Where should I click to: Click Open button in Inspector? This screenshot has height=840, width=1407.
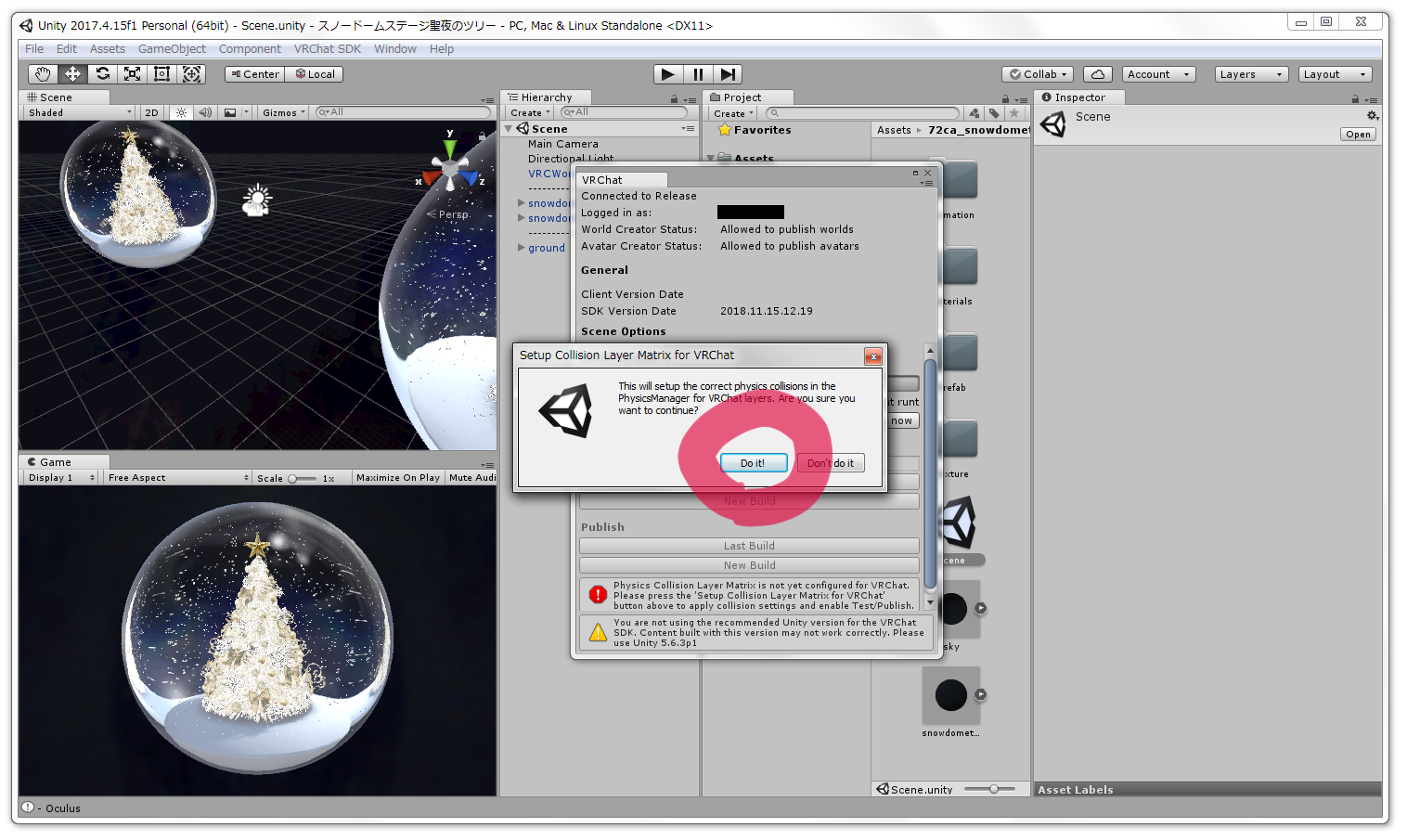click(x=1358, y=135)
